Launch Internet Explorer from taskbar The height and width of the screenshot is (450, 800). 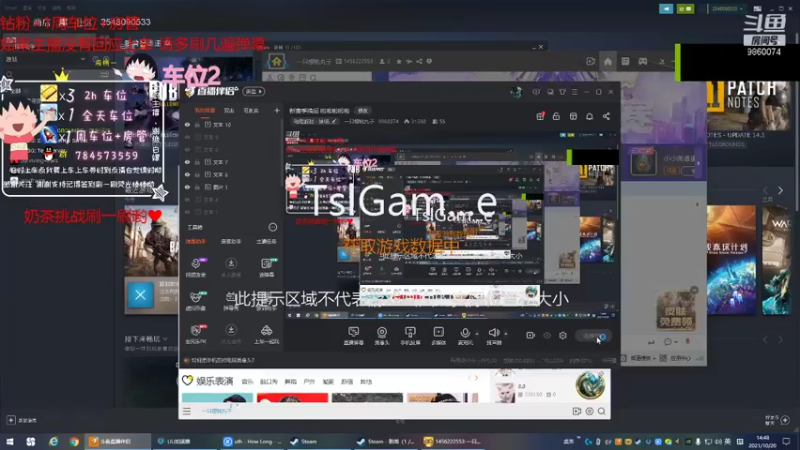click(53, 441)
